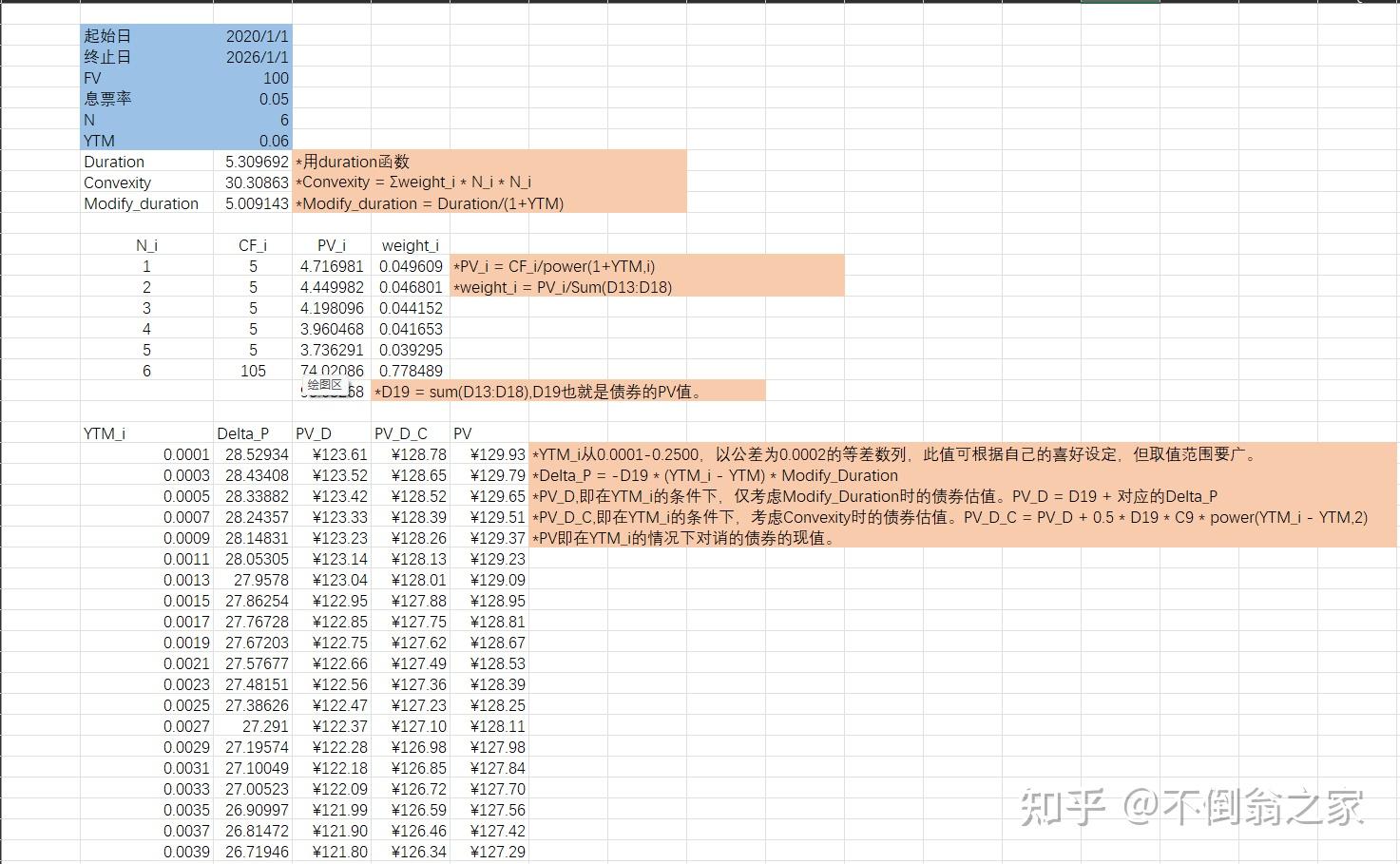Click the PV_D_C header cell
The height and width of the screenshot is (864, 1400).
pyautogui.click(x=401, y=432)
